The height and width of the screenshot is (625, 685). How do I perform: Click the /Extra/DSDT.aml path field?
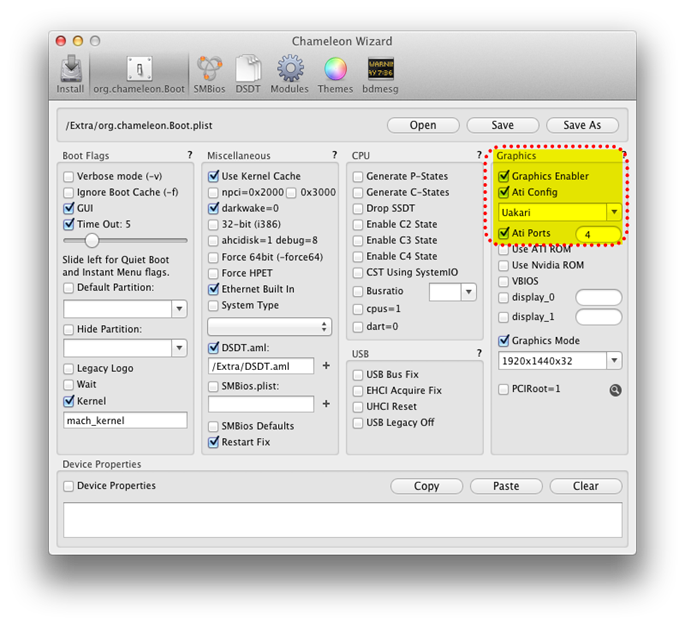point(261,366)
